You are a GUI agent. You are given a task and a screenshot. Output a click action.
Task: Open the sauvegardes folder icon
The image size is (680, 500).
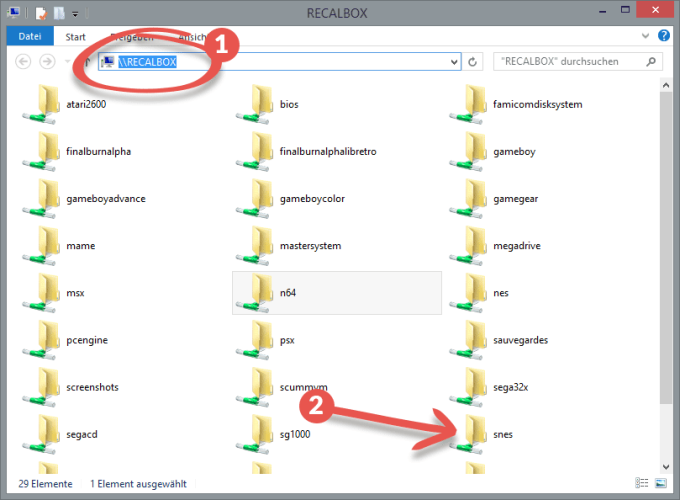pyautogui.click(x=468, y=340)
